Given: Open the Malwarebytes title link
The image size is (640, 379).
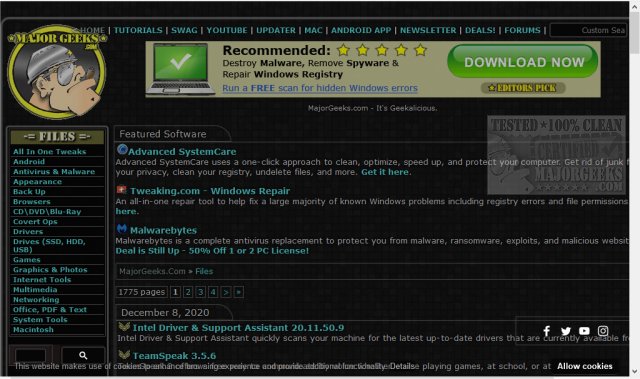Looking at the screenshot, I should pyautogui.click(x=163, y=230).
